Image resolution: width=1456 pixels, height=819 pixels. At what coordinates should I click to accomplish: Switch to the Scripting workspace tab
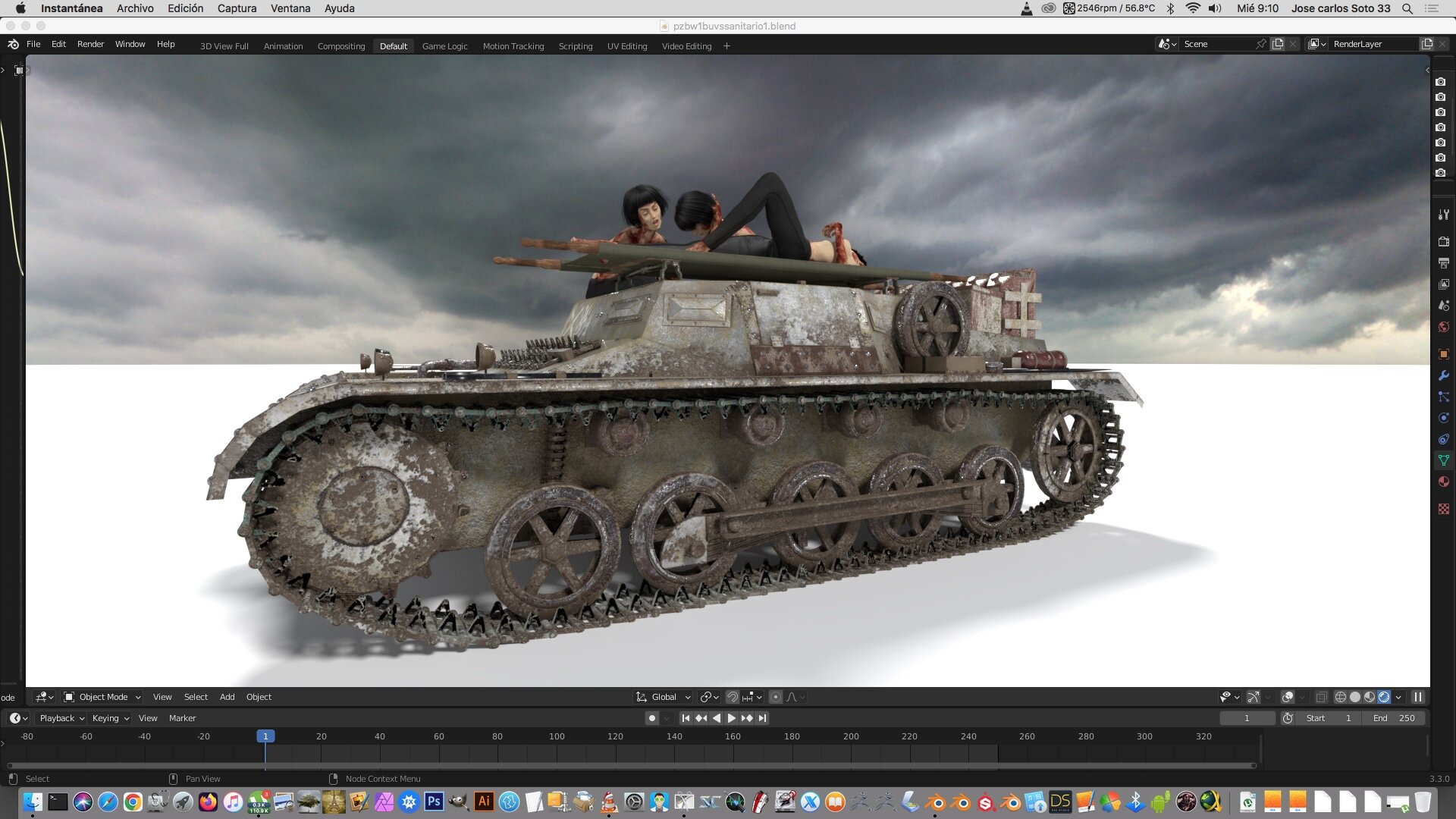[576, 46]
